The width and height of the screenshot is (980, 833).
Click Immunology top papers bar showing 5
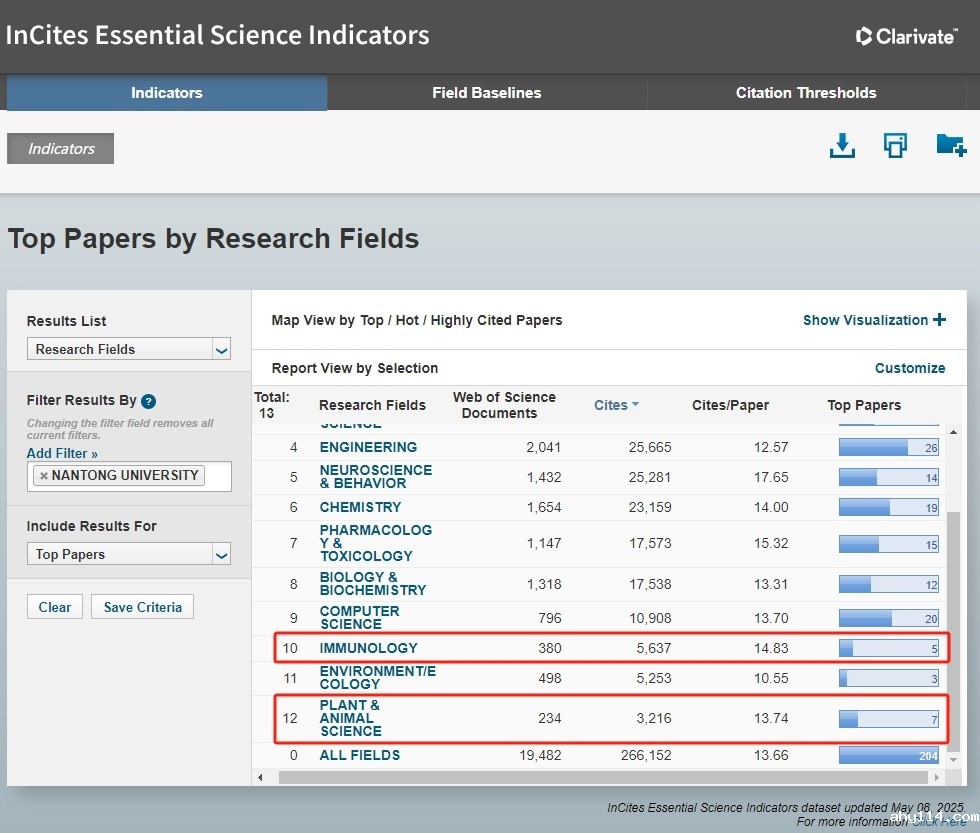[889, 648]
